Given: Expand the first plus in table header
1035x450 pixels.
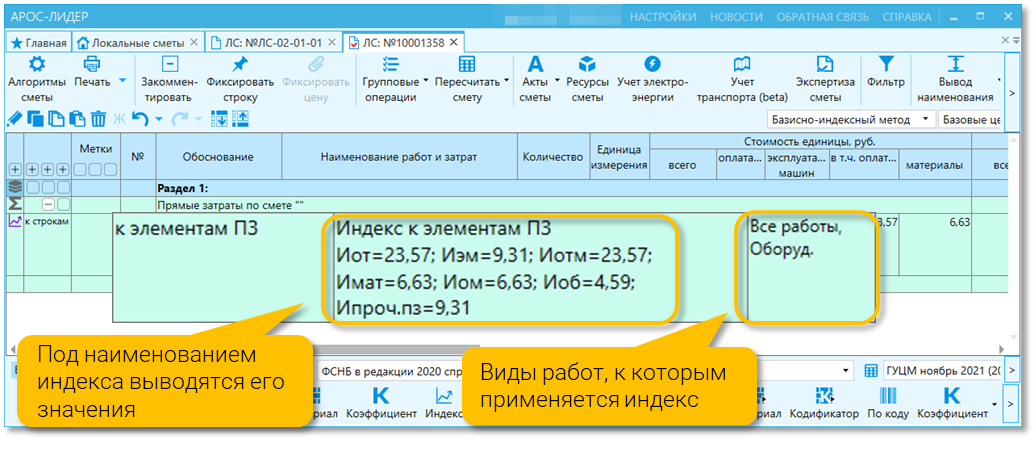Looking at the screenshot, I should point(15,169).
